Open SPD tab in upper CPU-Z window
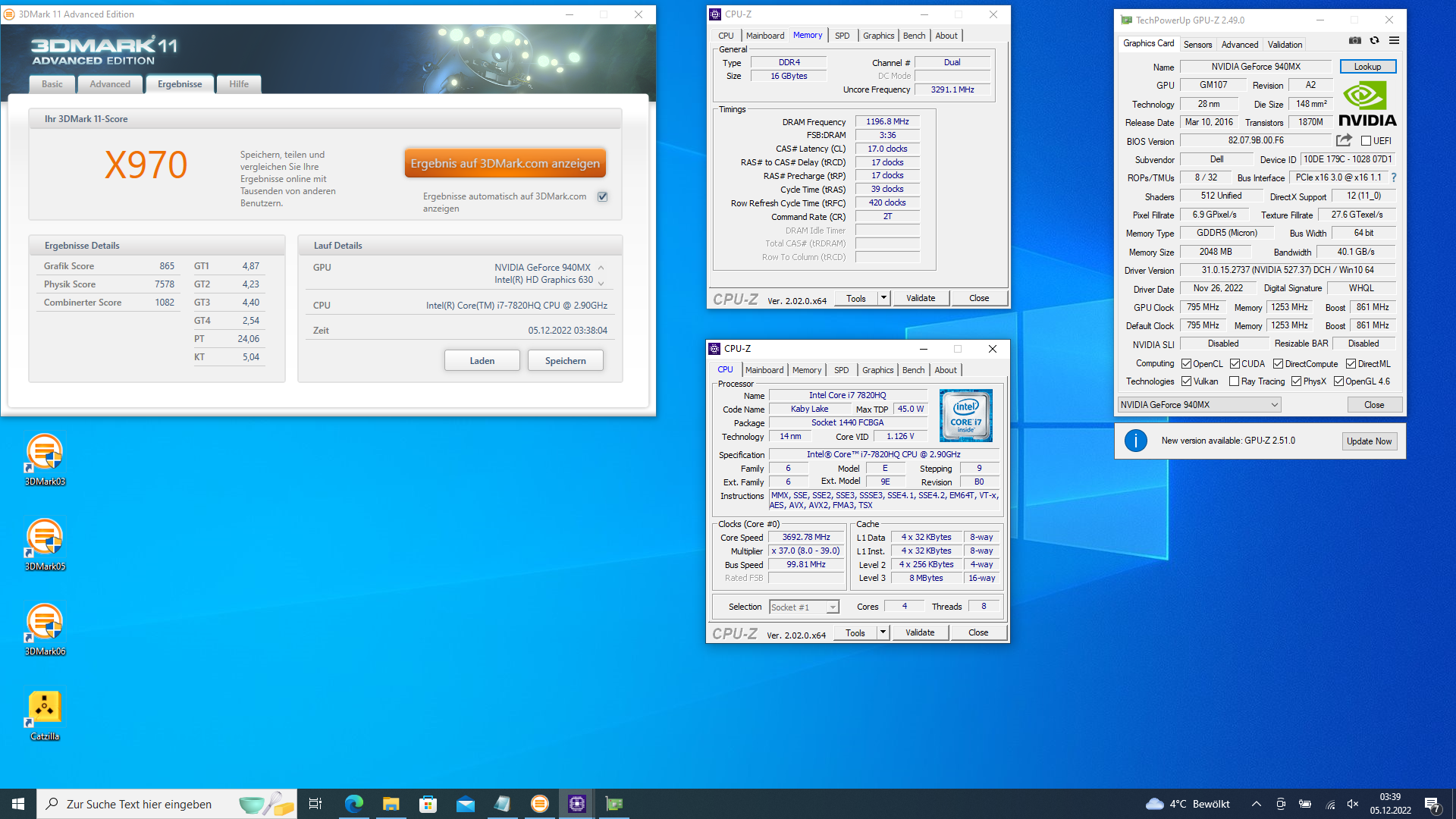1456x819 pixels. (x=842, y=36)
